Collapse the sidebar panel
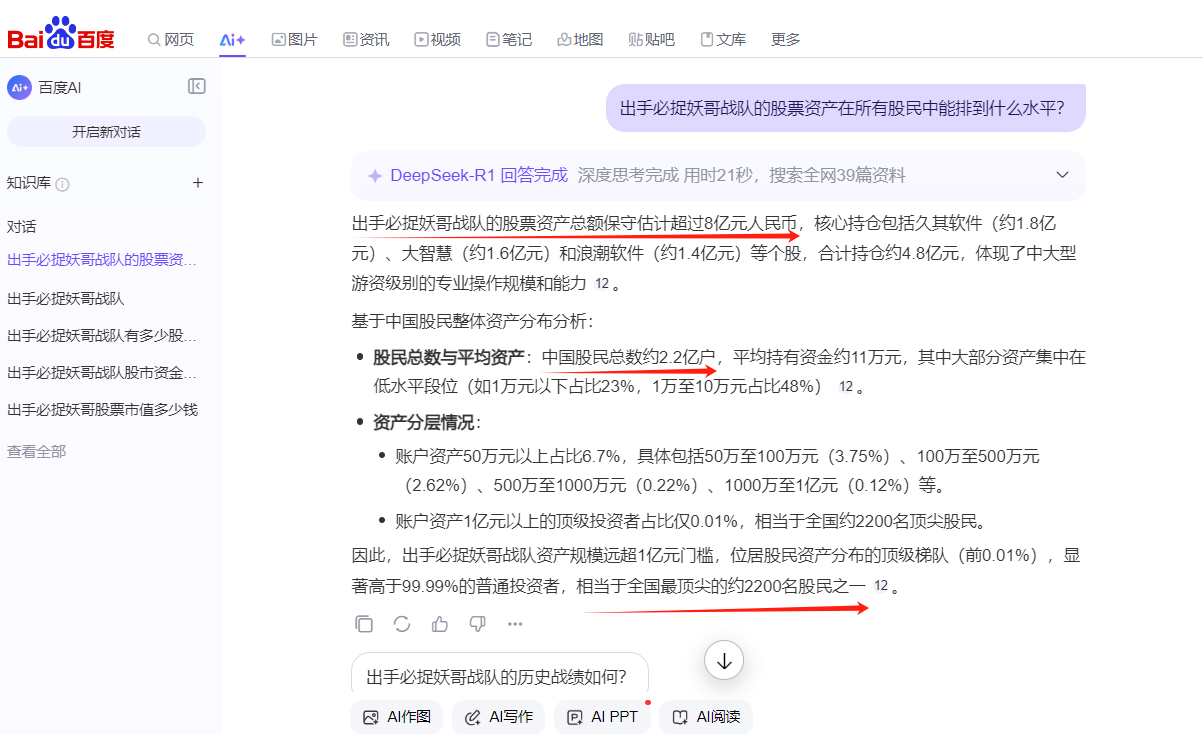 197,86
